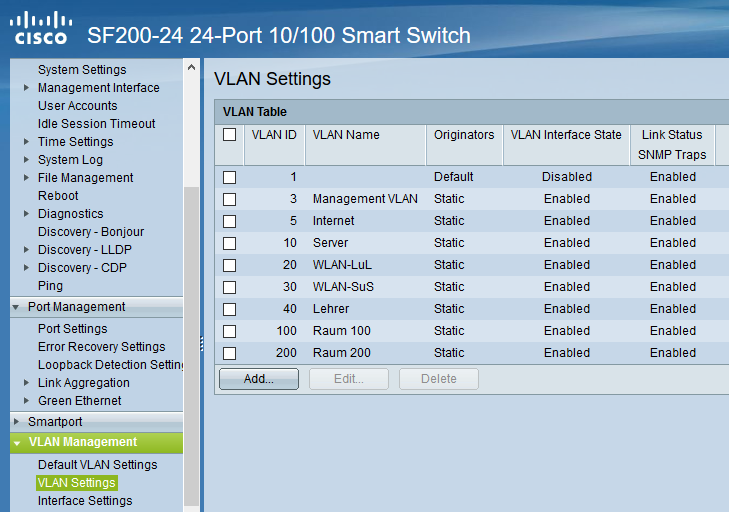Click the 'WLAN-SuS' name cell

click(x=343, y=287)
